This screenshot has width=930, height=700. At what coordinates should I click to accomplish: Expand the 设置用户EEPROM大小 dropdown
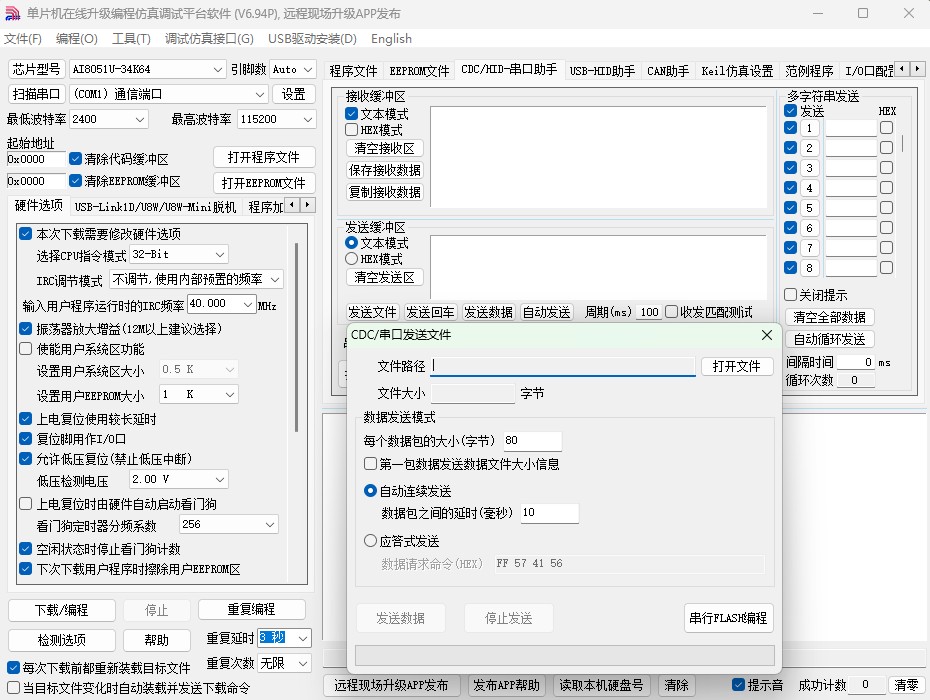tap(230, 394)
